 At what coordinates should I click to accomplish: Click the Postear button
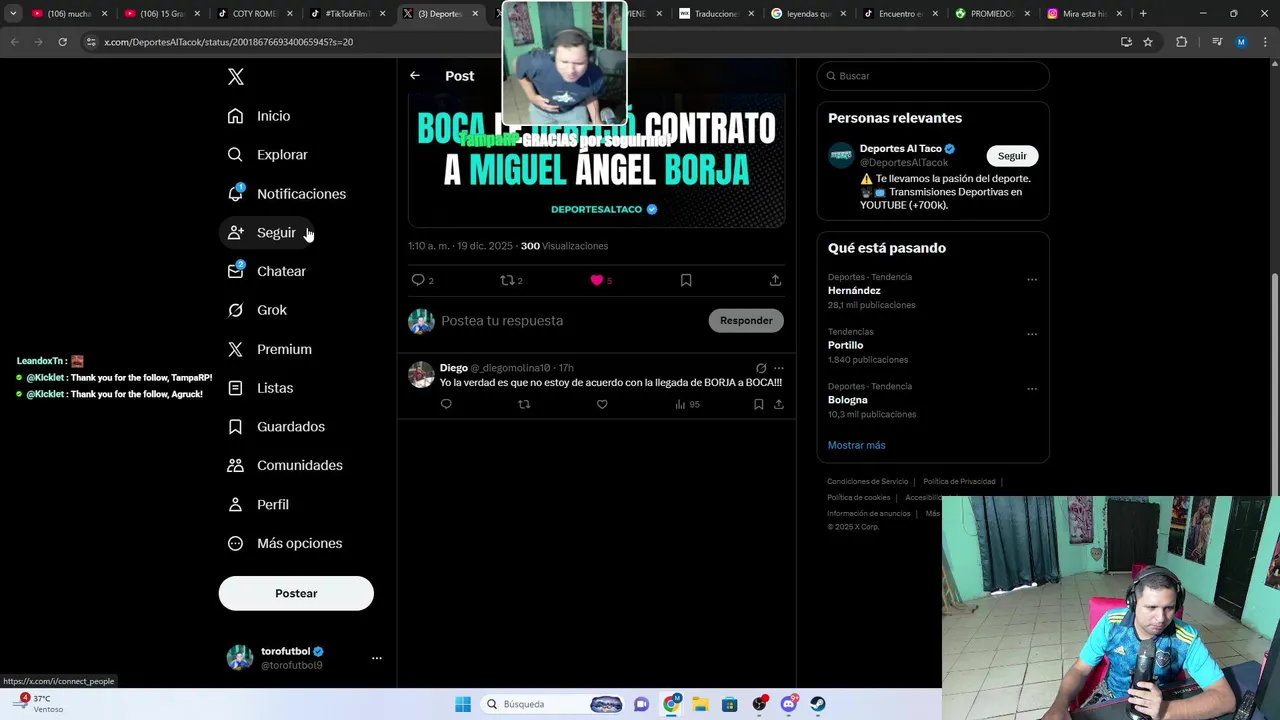[296, 594]
